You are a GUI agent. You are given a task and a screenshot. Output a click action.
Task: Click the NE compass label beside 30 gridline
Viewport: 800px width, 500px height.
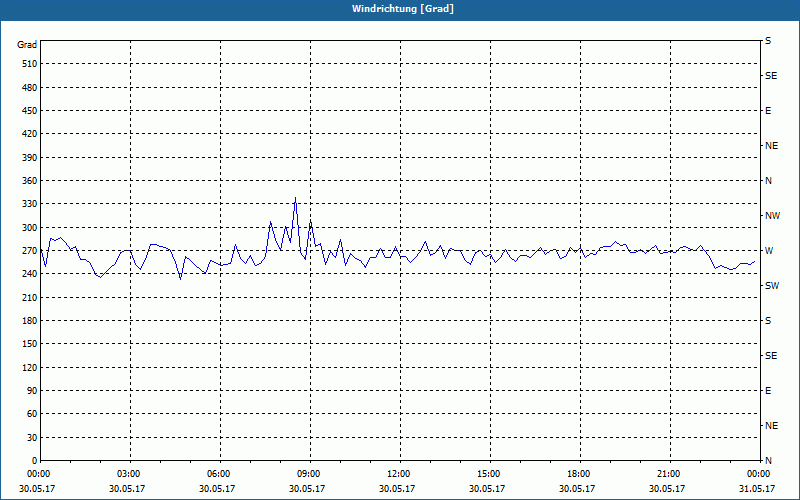[771, 426]
